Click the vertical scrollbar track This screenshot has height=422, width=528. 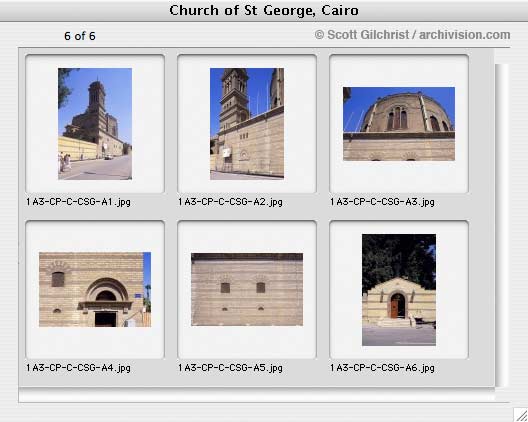tap(501, 225)
